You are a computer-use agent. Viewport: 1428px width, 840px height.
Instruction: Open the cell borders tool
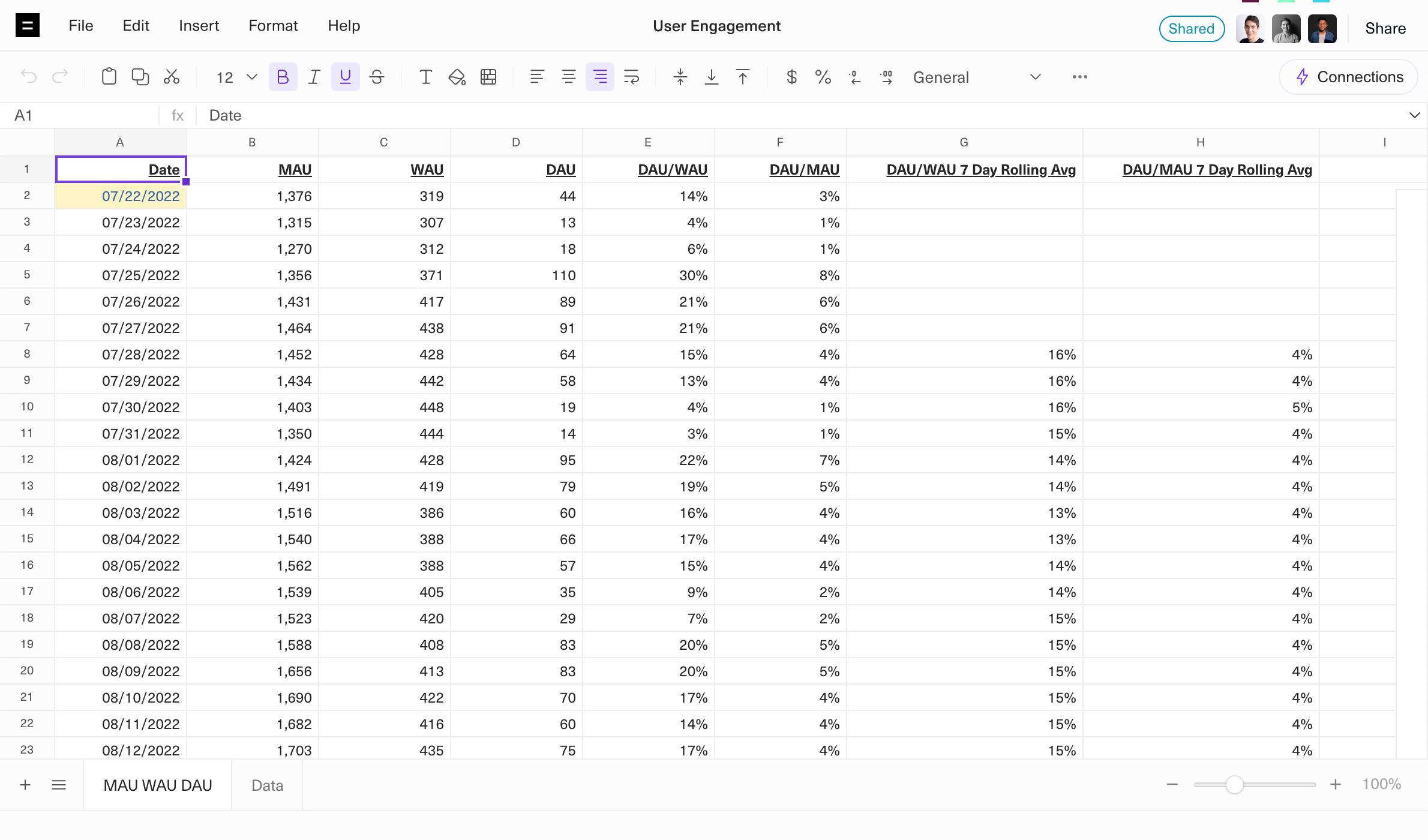click(x=488, y=77)
